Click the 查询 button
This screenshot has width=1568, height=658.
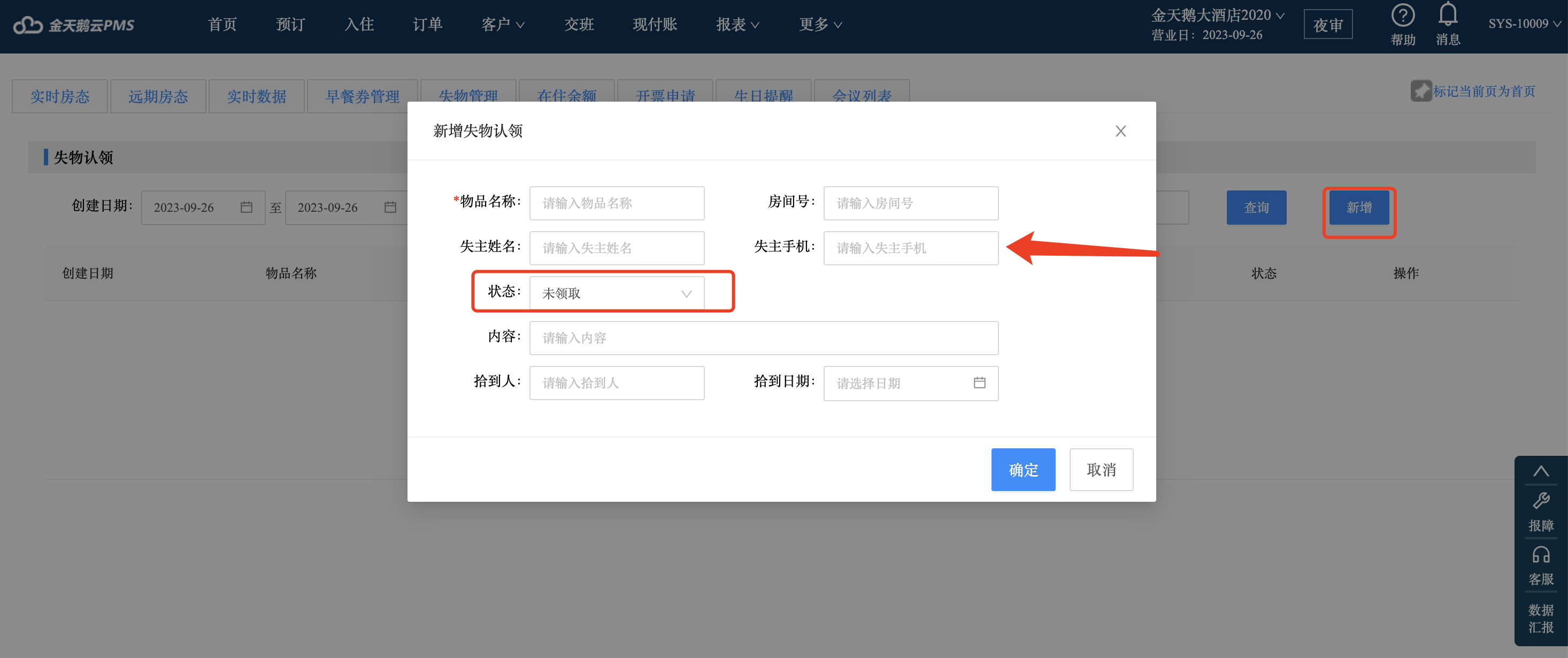click(x=1256, y=208)
